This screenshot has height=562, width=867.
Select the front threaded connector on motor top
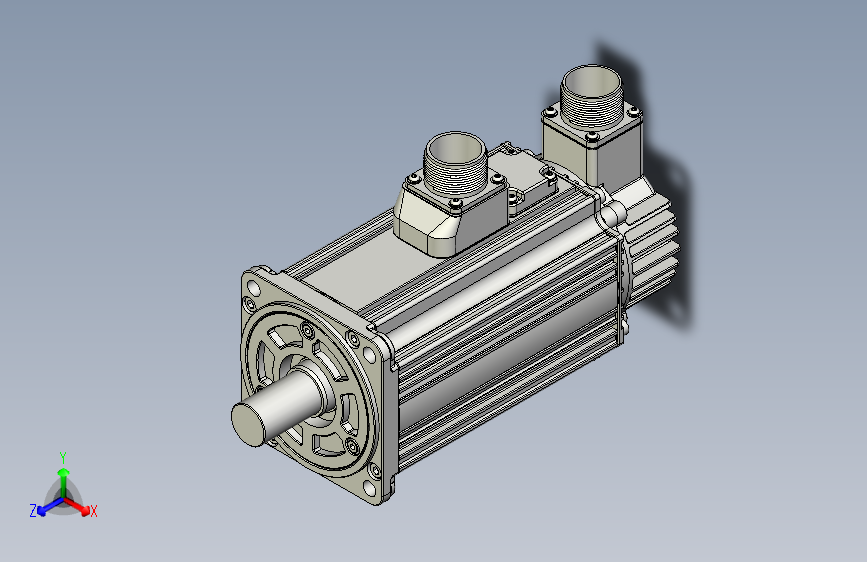click(x=456, y=164)
